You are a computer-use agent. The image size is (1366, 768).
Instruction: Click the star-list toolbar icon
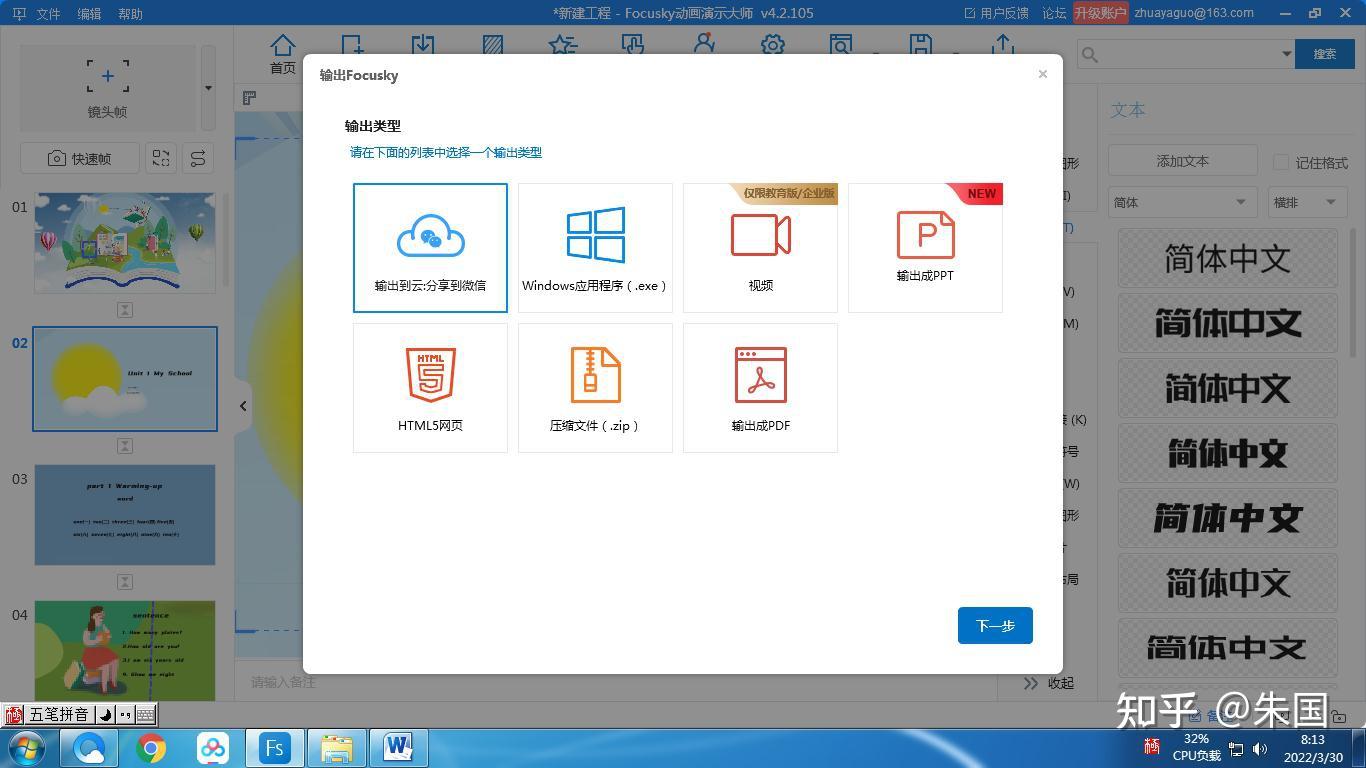click(563, 46)
